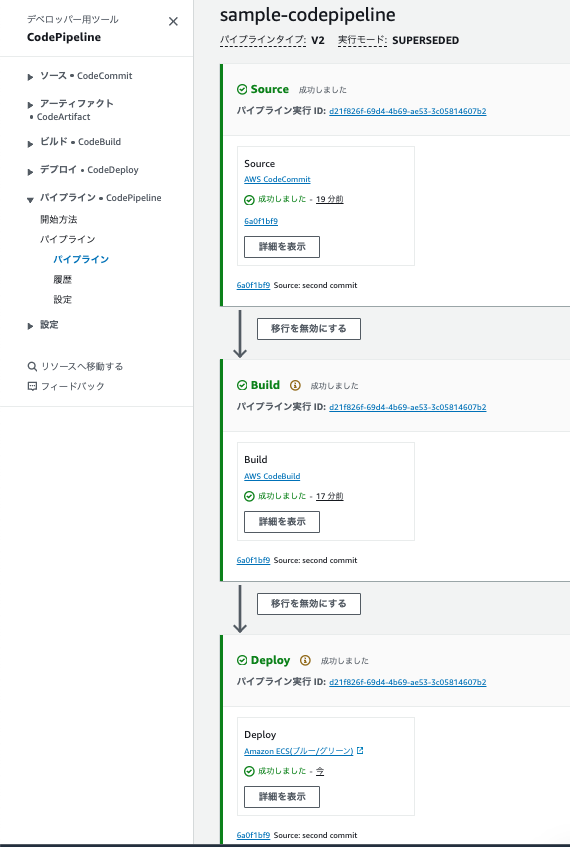Open commit 6a0f1bf9 link below Source card
This screenshot has width=570, height=847.
tap(253, 285)
